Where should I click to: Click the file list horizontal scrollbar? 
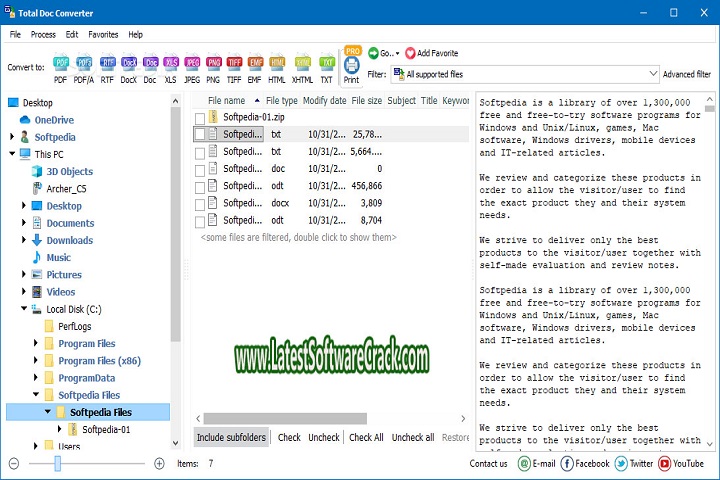click(285, 418)
